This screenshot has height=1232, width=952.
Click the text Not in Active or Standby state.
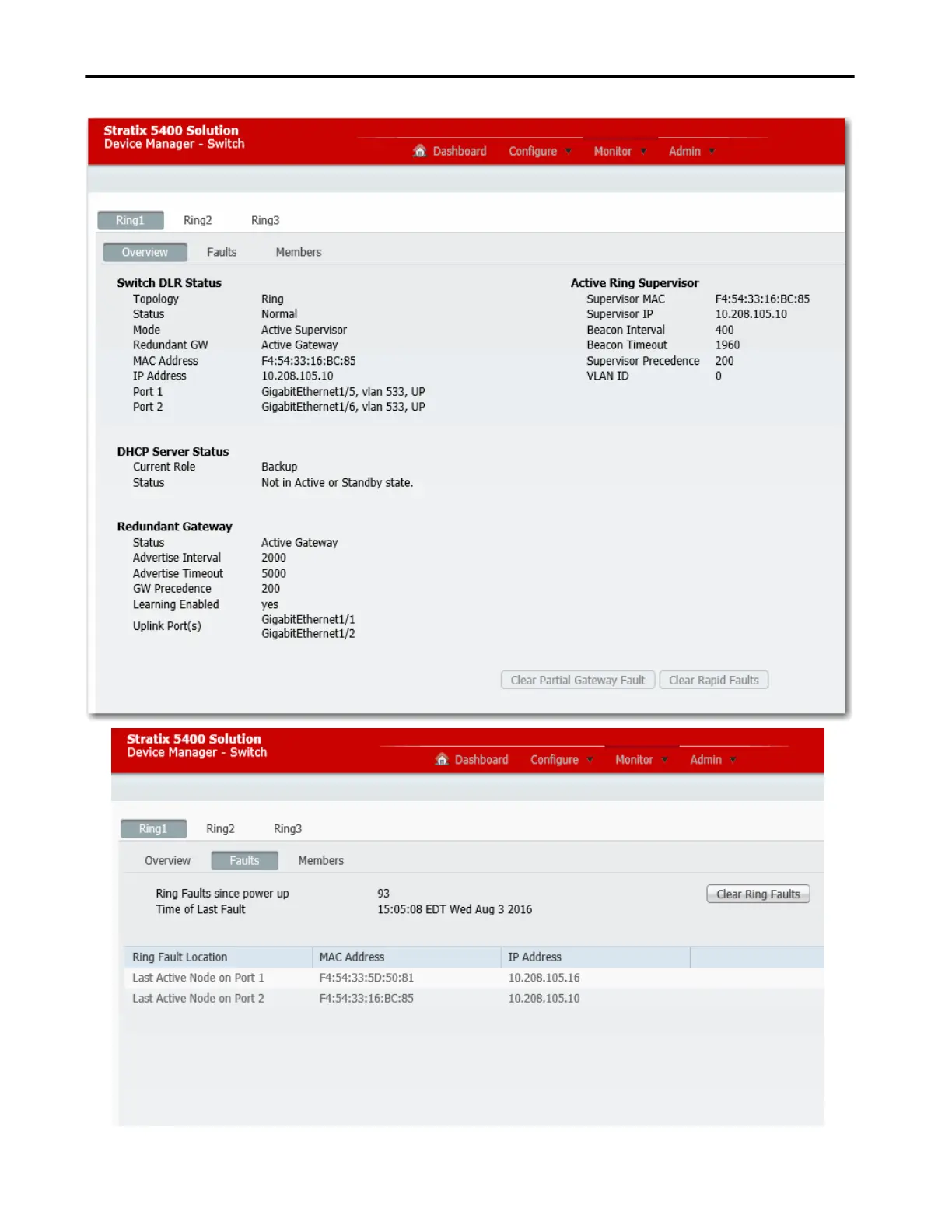tap(337, 482)
